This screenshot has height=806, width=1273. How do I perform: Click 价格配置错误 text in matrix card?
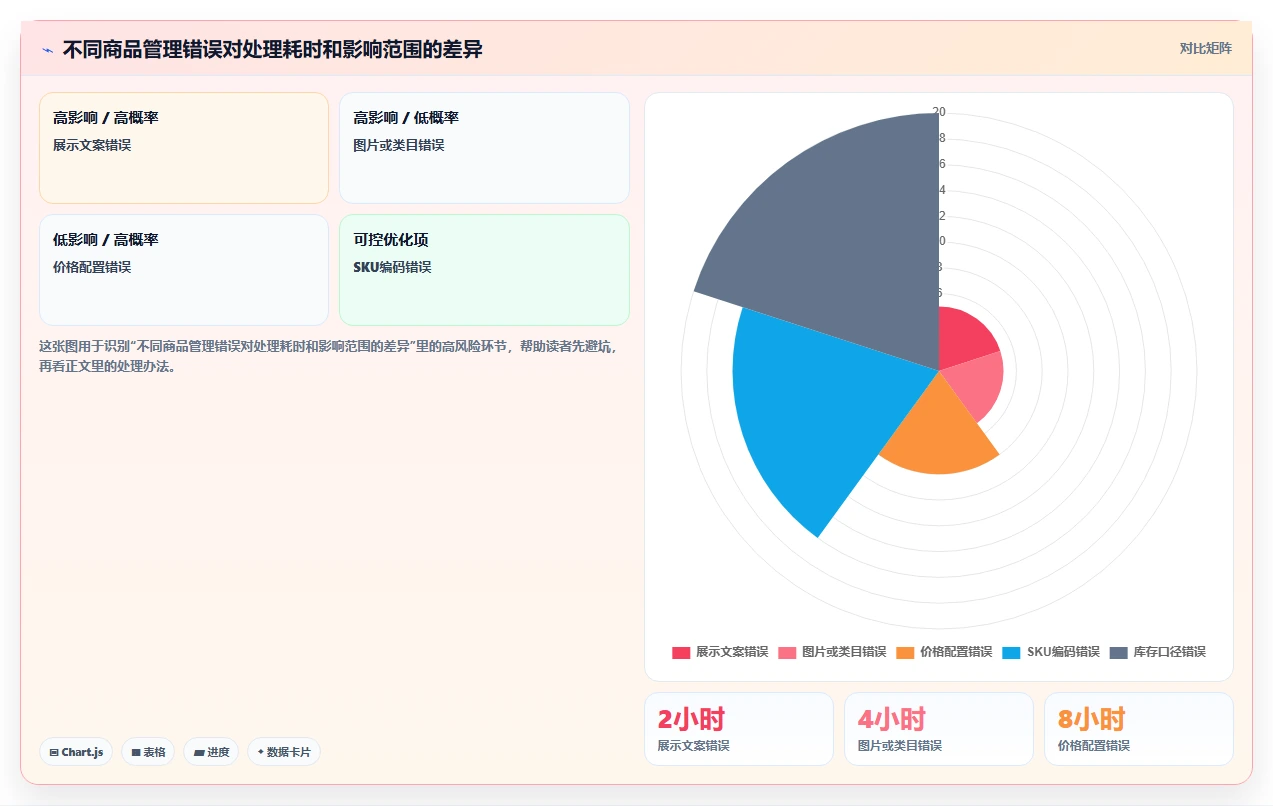pyautogui.click(x=92, y=267)
